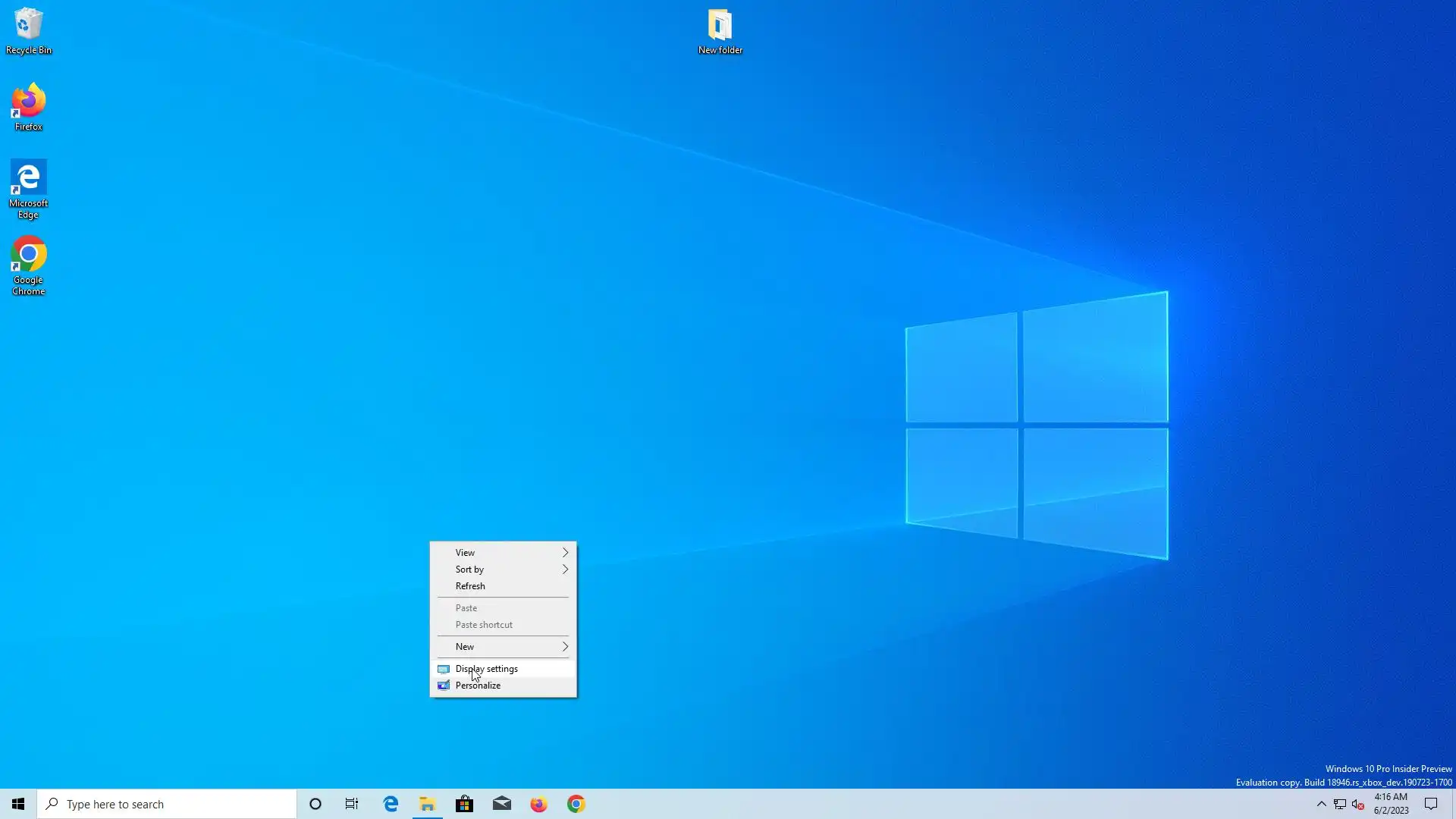Show hidden system tray icons

pyautogui.click(x=1321, y=804)
